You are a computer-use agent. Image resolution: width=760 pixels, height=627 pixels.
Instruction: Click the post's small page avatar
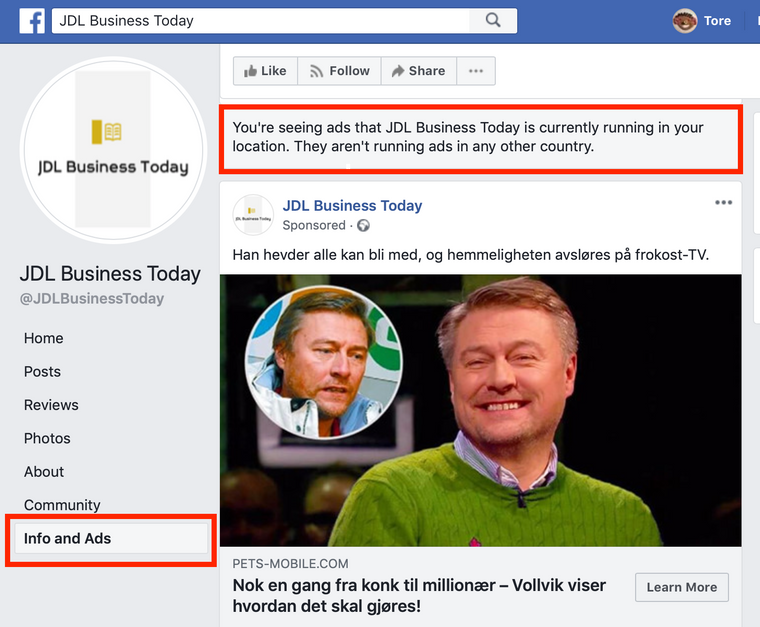pyautogui.click(x=253, y=215)
